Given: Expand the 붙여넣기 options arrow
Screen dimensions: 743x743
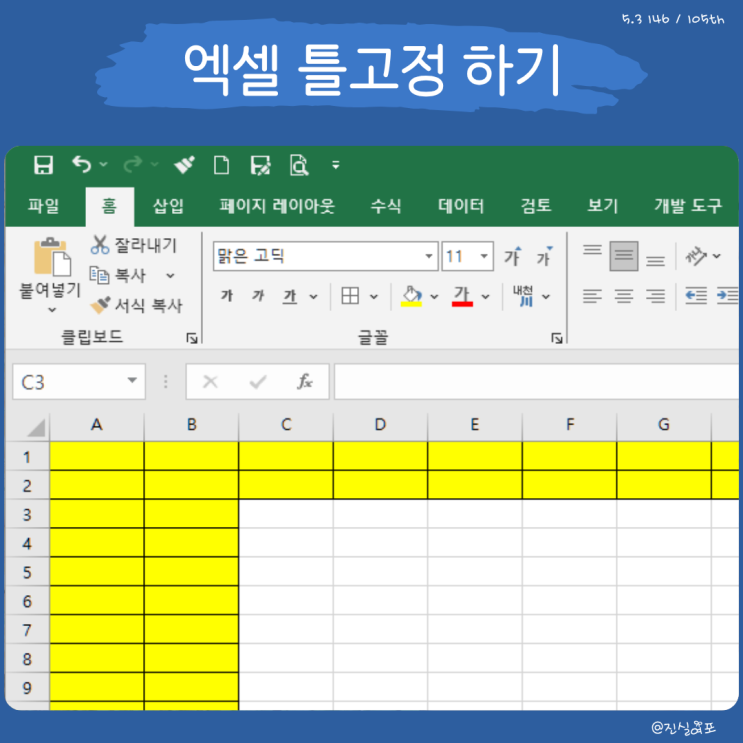Looking at the screenshot, I should pyautogui.click(x=52, y=310).
